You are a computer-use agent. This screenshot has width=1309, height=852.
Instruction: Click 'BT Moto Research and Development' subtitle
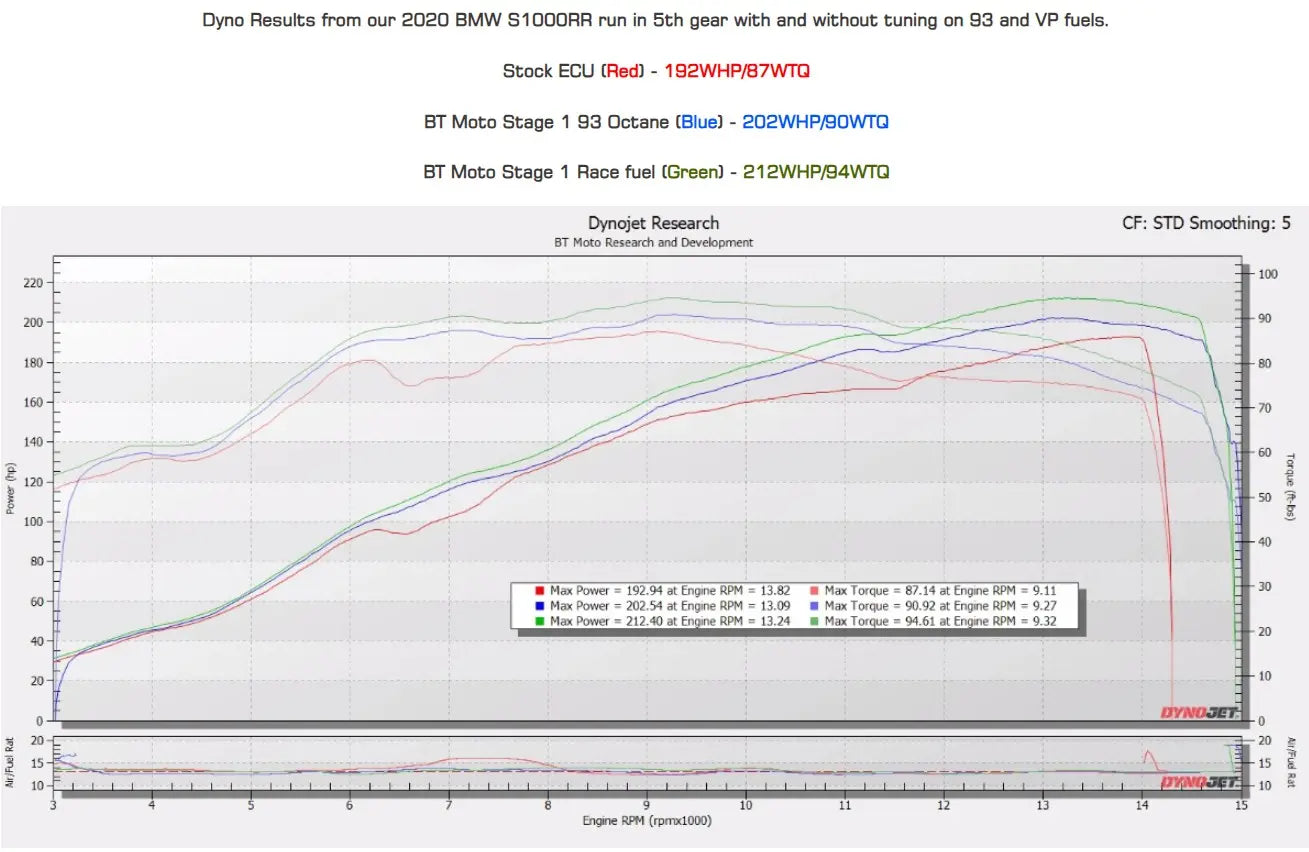(x=654, y=243)
